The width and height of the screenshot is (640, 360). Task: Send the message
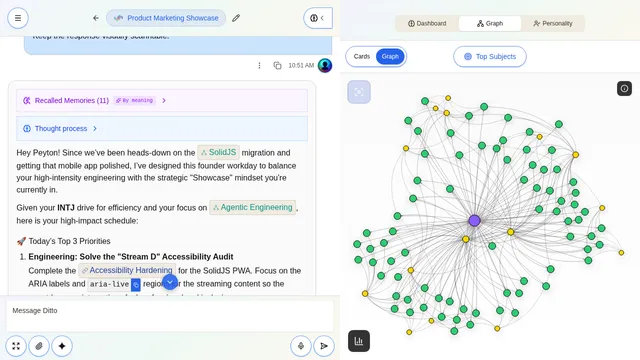(324, 346)
